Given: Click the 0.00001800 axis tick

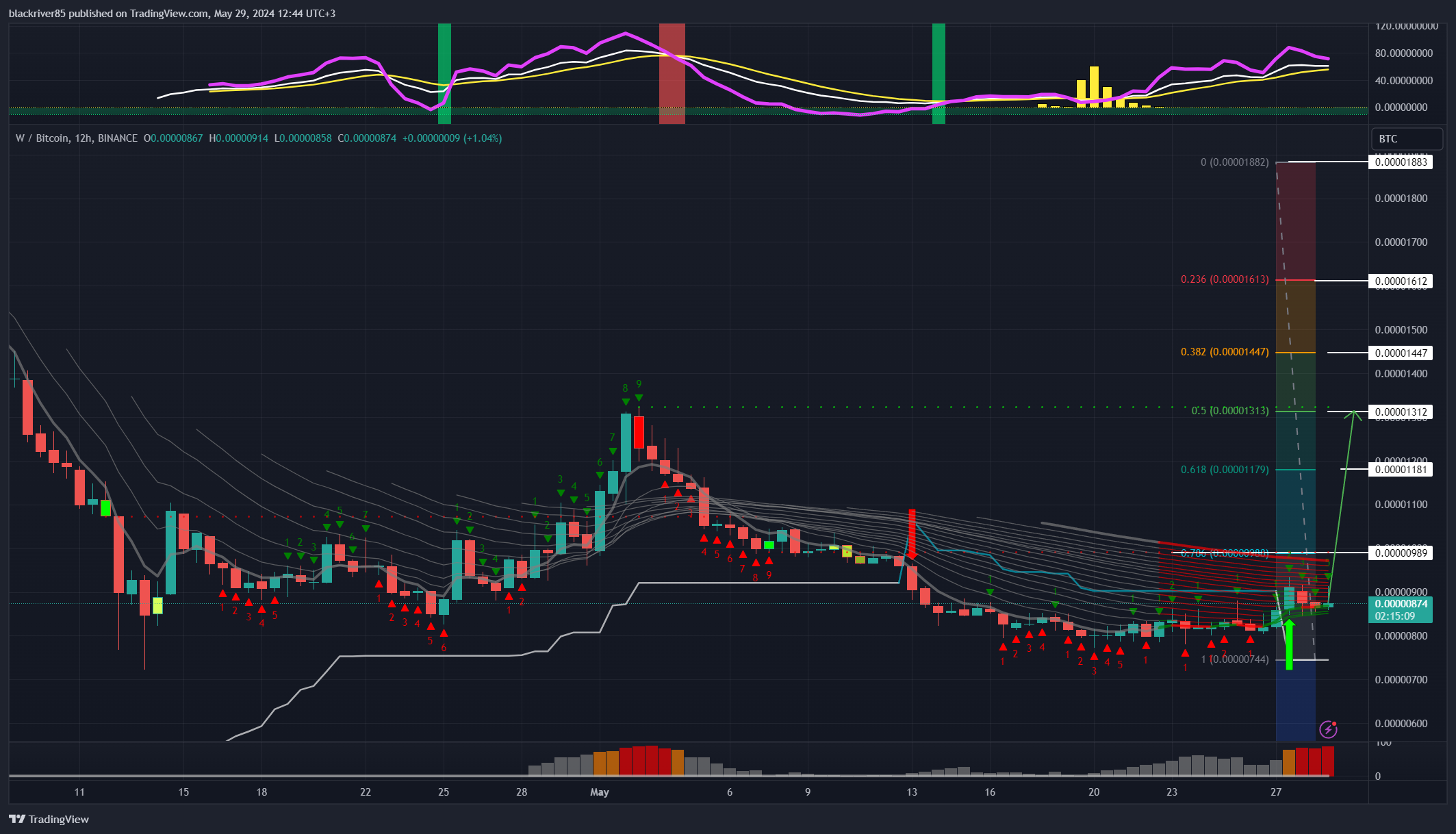Looking at the screenshot, I should (1401, 199).
